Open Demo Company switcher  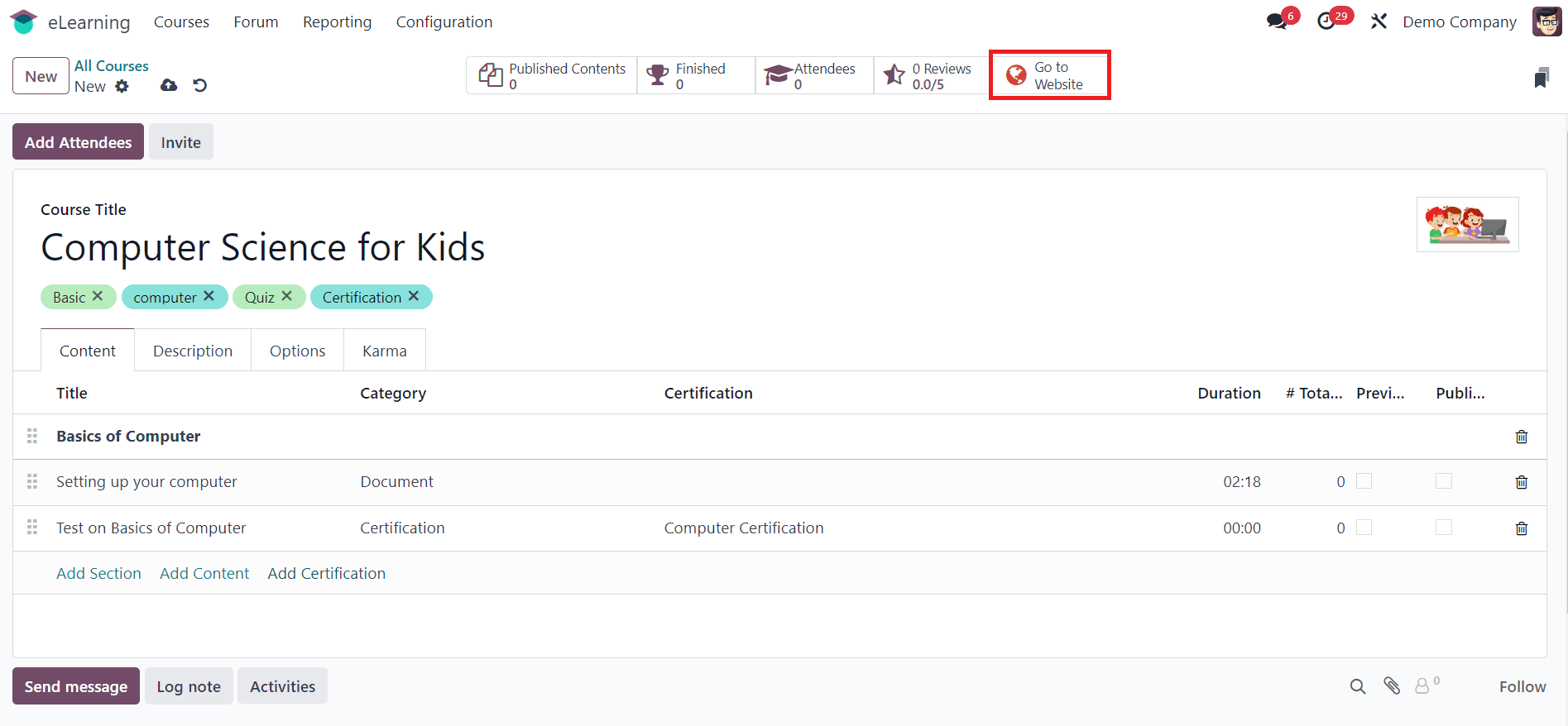1460,22
